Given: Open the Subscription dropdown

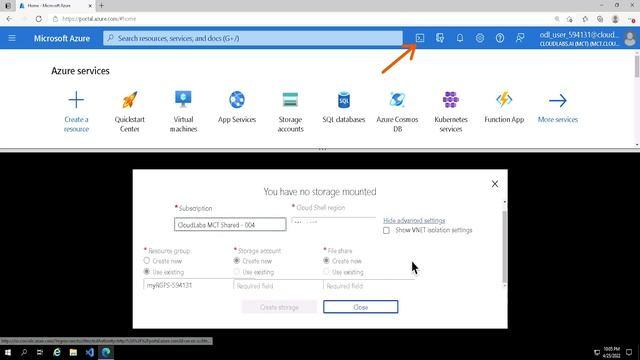Looking at the screenshot, I should point(230,224).
